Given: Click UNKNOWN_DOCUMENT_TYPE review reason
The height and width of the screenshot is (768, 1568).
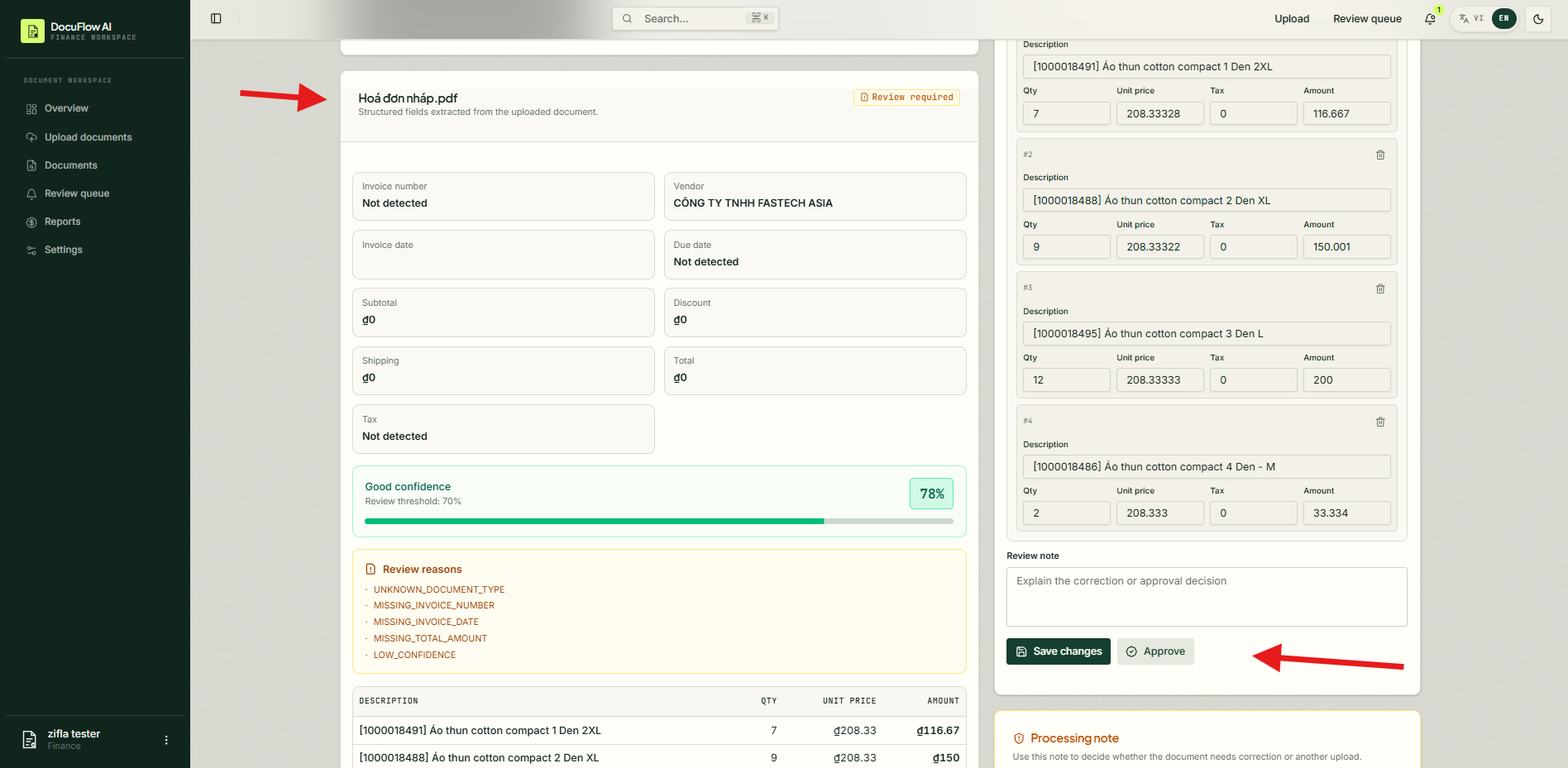Looking at the screenshot, I should coord(439,589).
